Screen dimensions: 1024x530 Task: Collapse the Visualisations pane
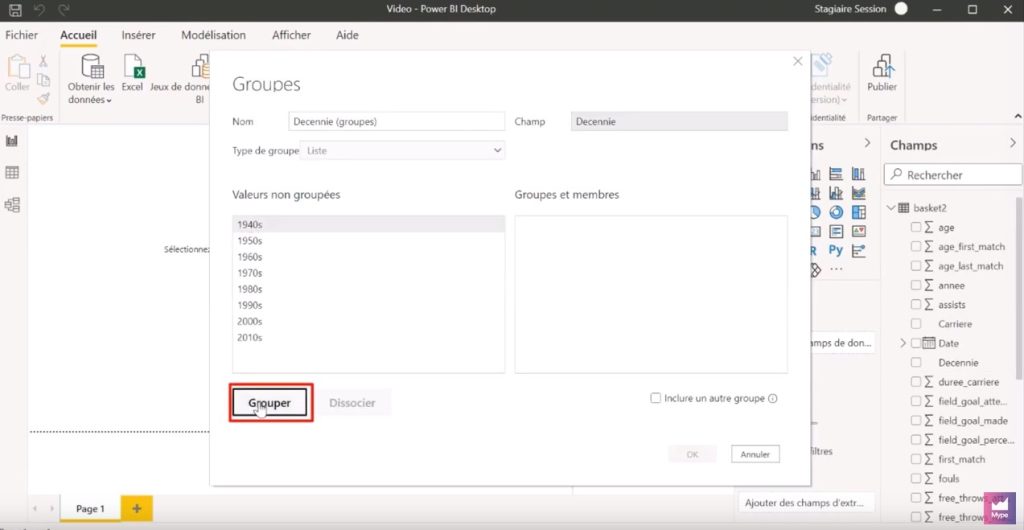(867, 143)
